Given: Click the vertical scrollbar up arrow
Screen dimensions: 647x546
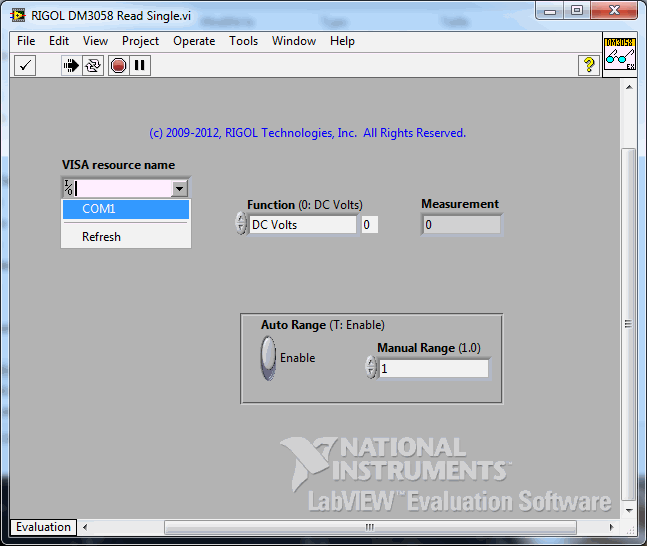Looking at the screenshot, I should pos(629,87).
